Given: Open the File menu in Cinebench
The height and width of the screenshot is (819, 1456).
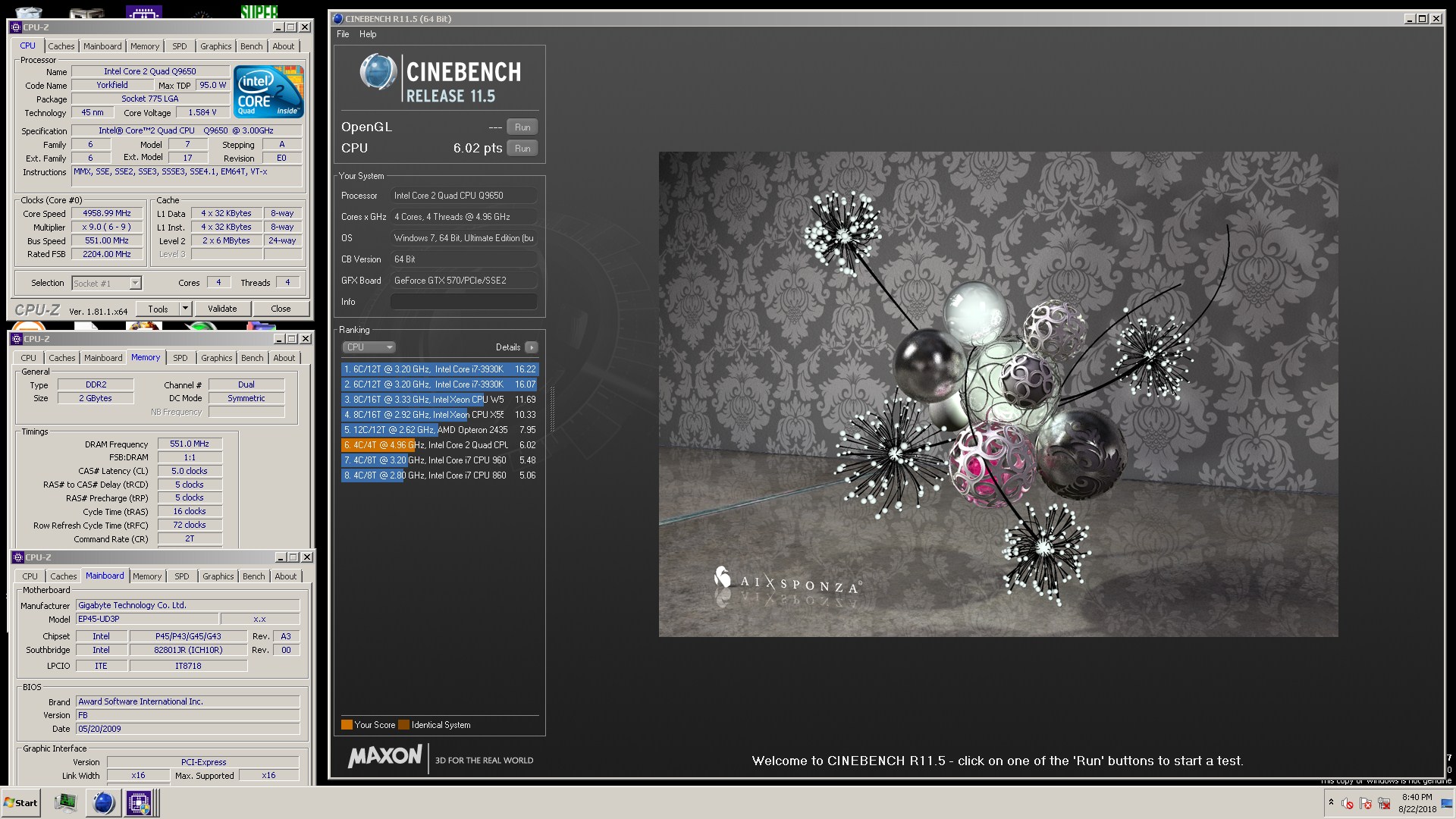Looking at the screenshot, I should (x=343, y=34).
